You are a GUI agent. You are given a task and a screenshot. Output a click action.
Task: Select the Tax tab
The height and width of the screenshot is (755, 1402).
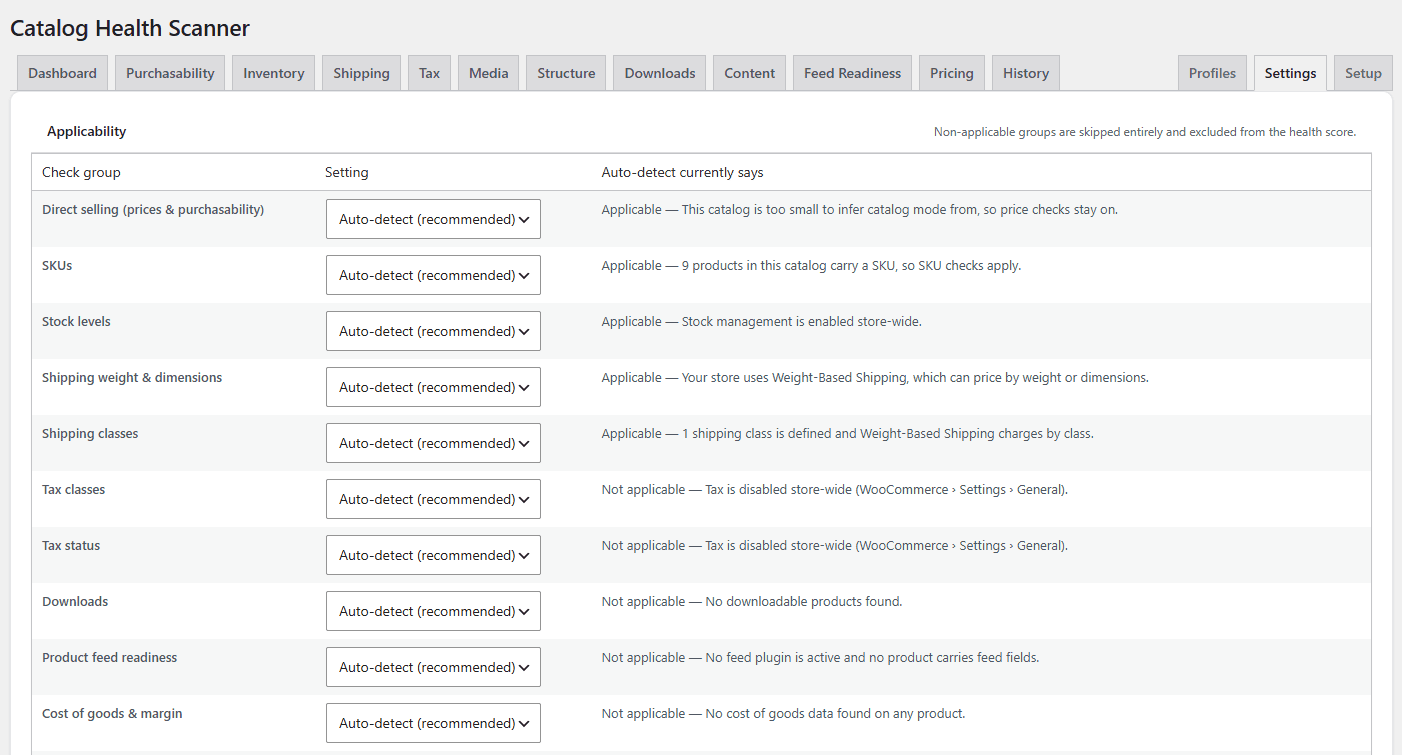point(429,73)
